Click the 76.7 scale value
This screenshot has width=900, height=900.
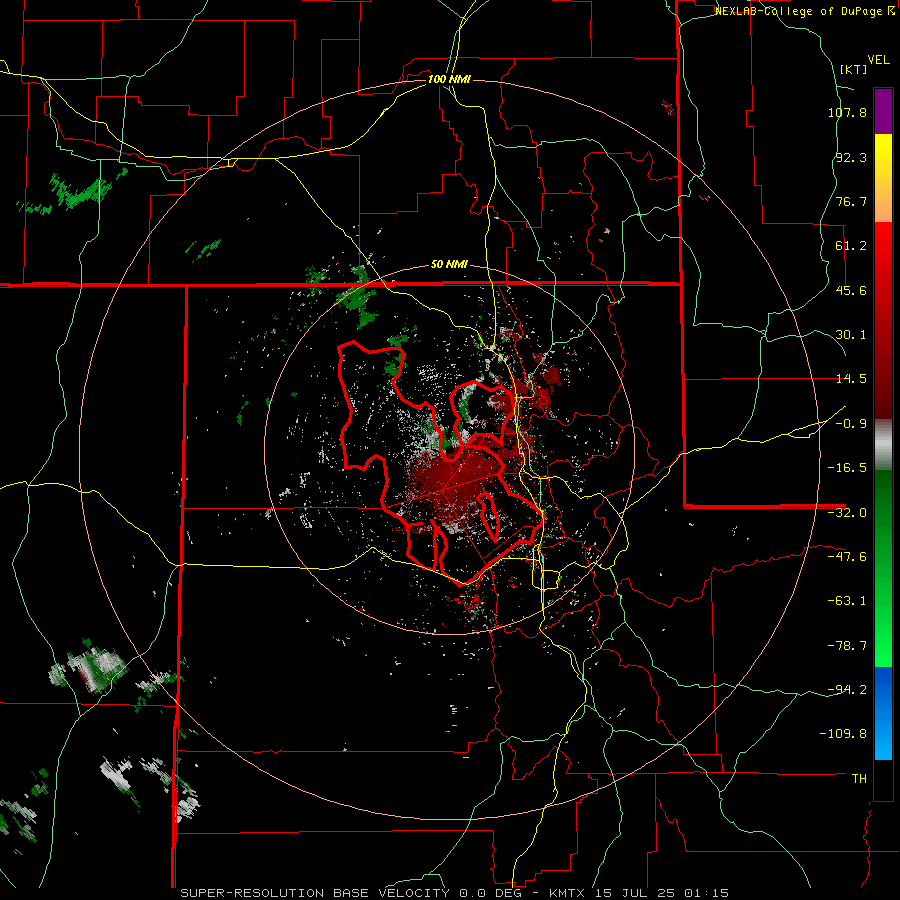[x=851, y=201]
